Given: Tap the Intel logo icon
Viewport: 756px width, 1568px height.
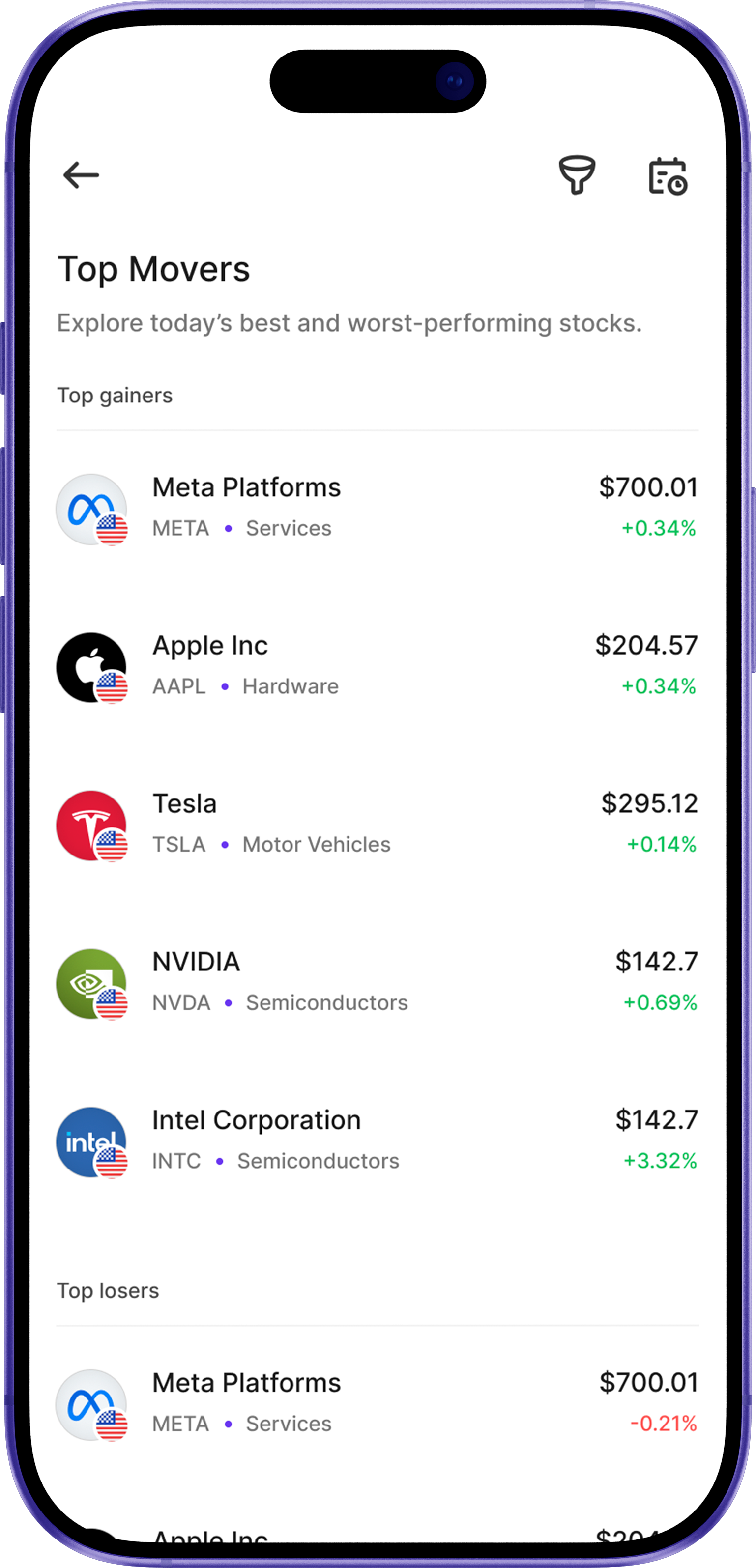Looking at the screenshot, I should click(x=91, y=1142).
